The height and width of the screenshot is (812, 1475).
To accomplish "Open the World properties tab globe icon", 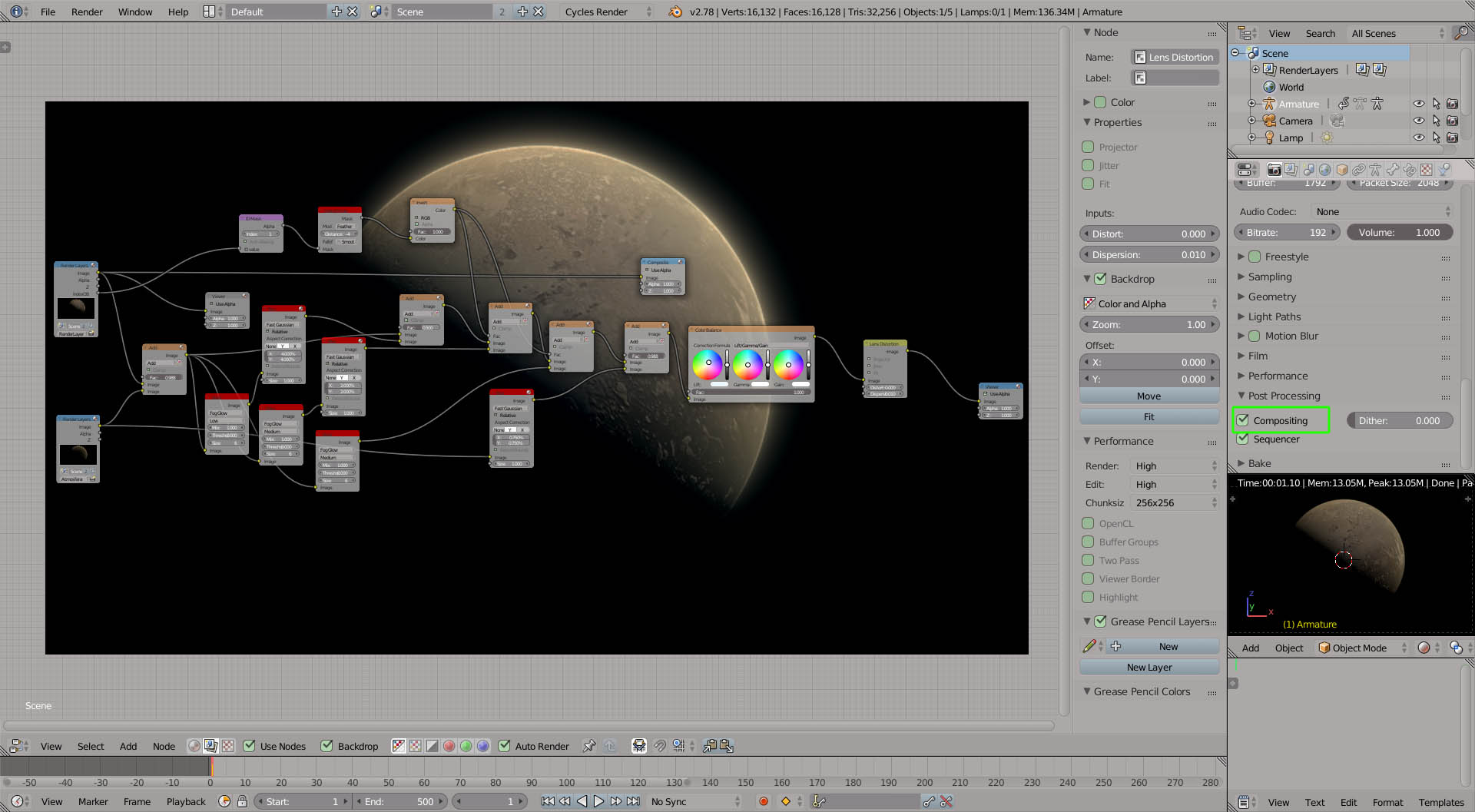I will point(1324,170).
